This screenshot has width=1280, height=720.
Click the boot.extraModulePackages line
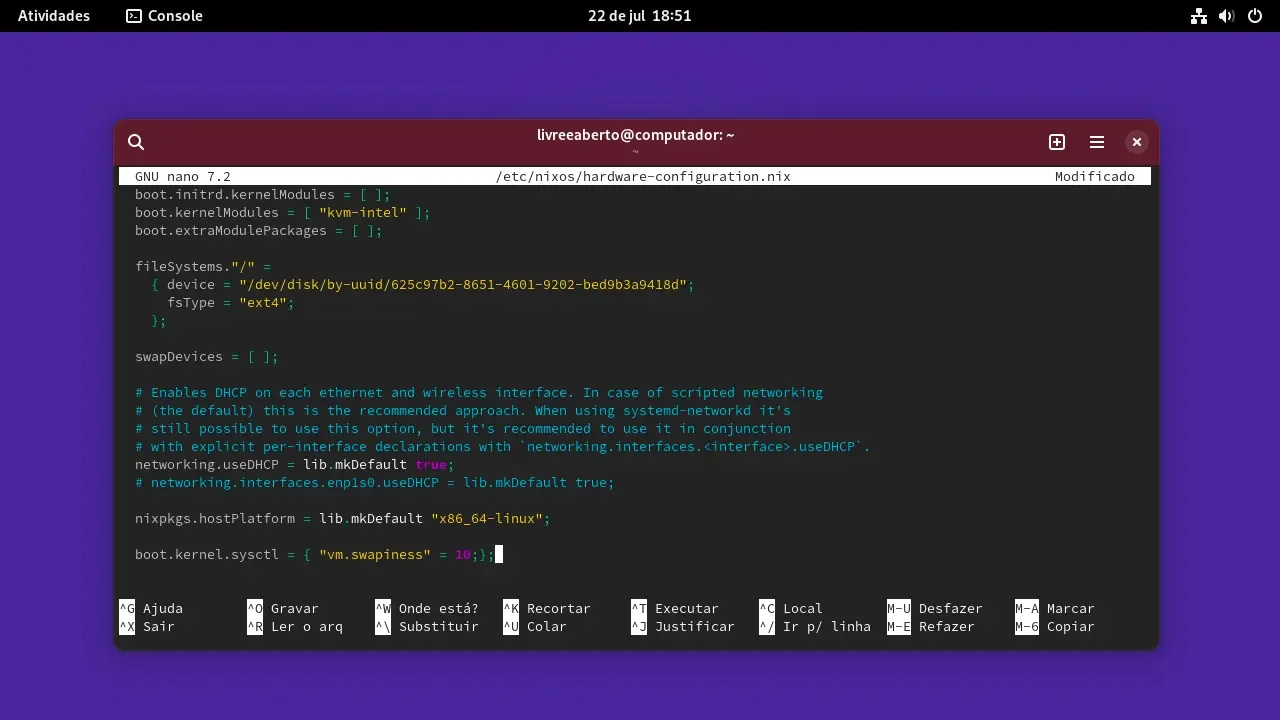(259, 230)
